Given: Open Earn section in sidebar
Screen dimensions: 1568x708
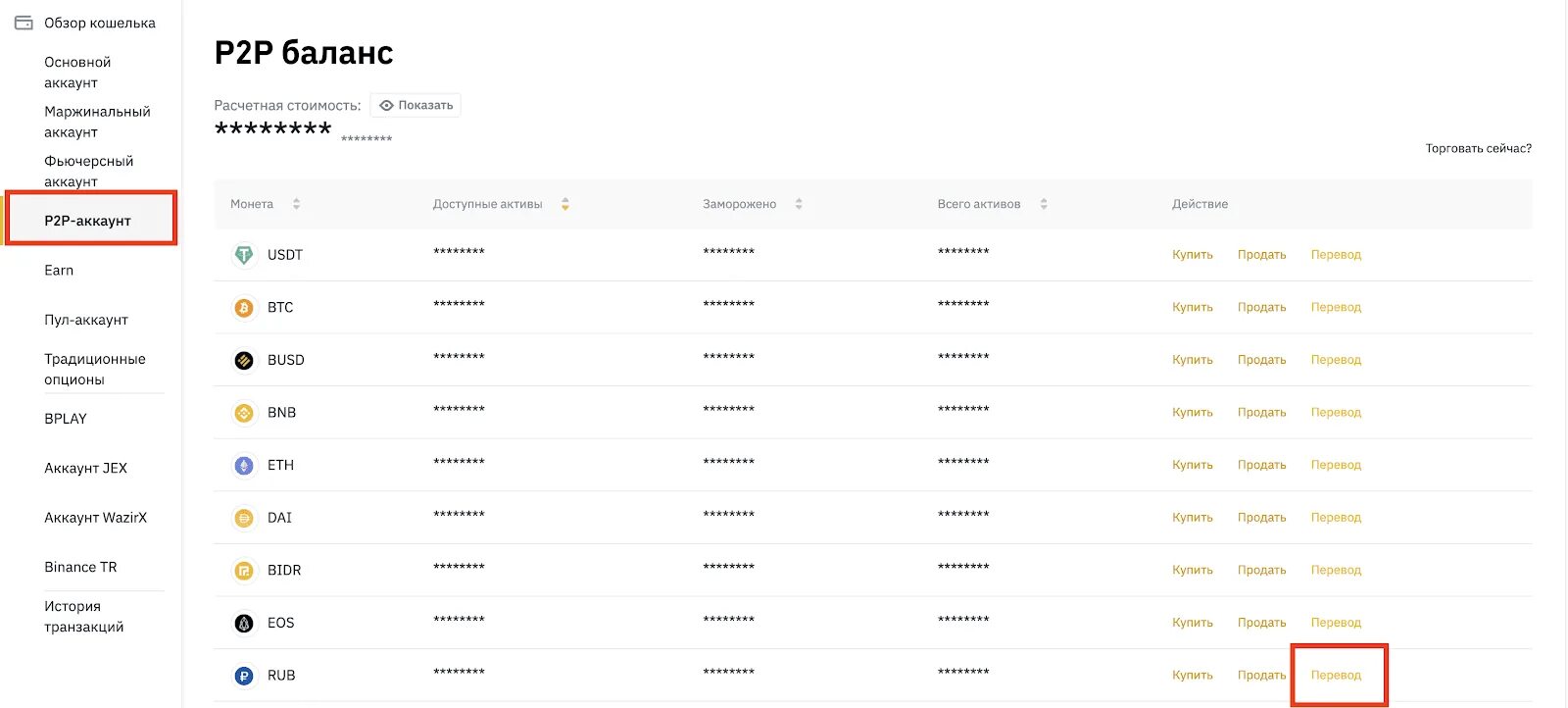Looking at the screenshot, I should click(x=59, y=271).
